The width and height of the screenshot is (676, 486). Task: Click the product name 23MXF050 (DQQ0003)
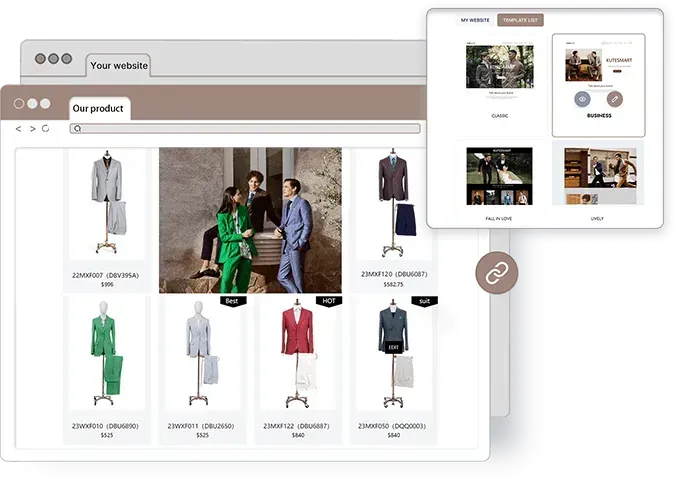pyautogui.click(x=392, y=426)
